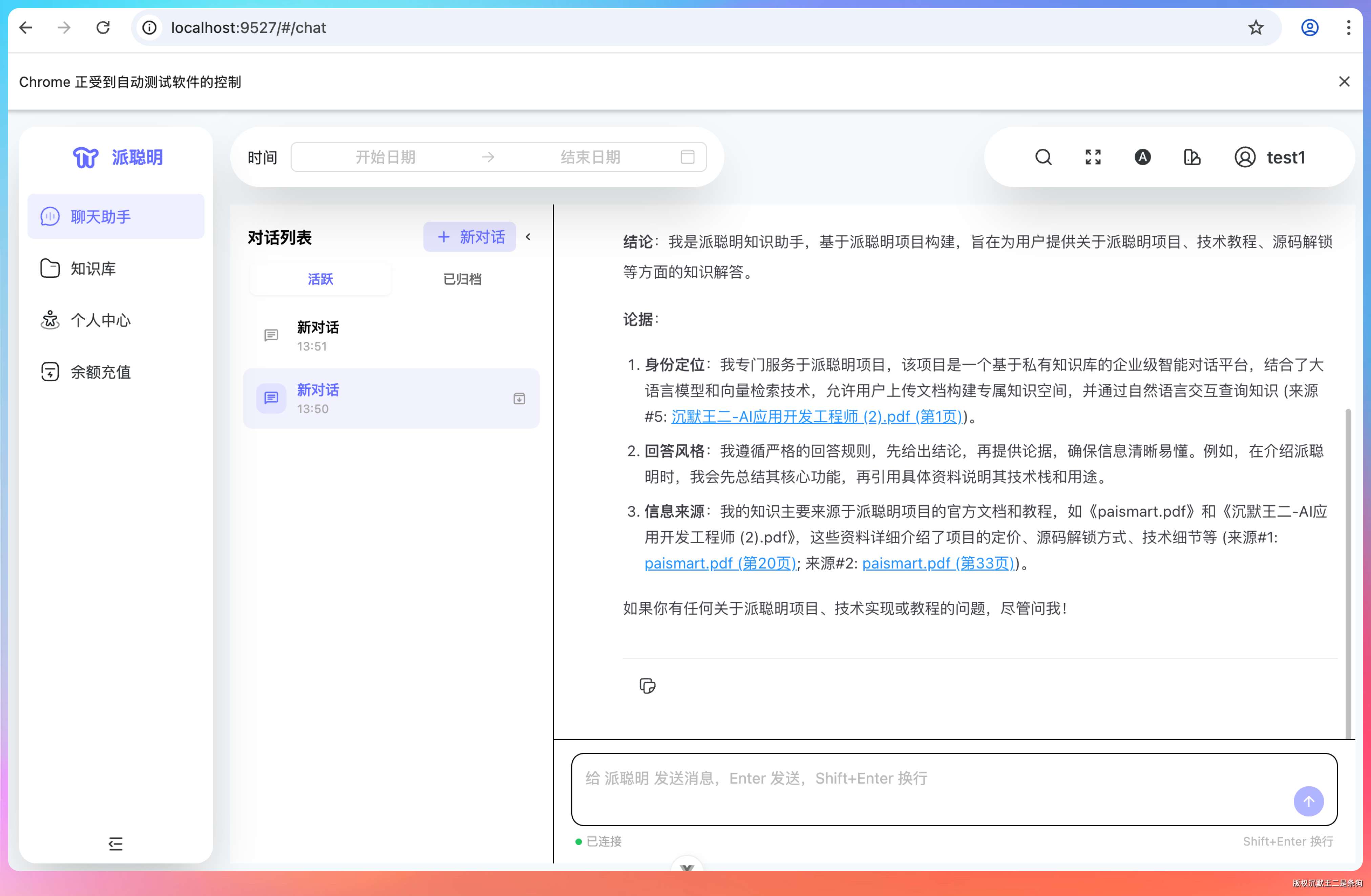The image size is (1371, 896).
Task: Toggle the theme mode icon
Action: pyautogui.click(x=1192, y=157)
